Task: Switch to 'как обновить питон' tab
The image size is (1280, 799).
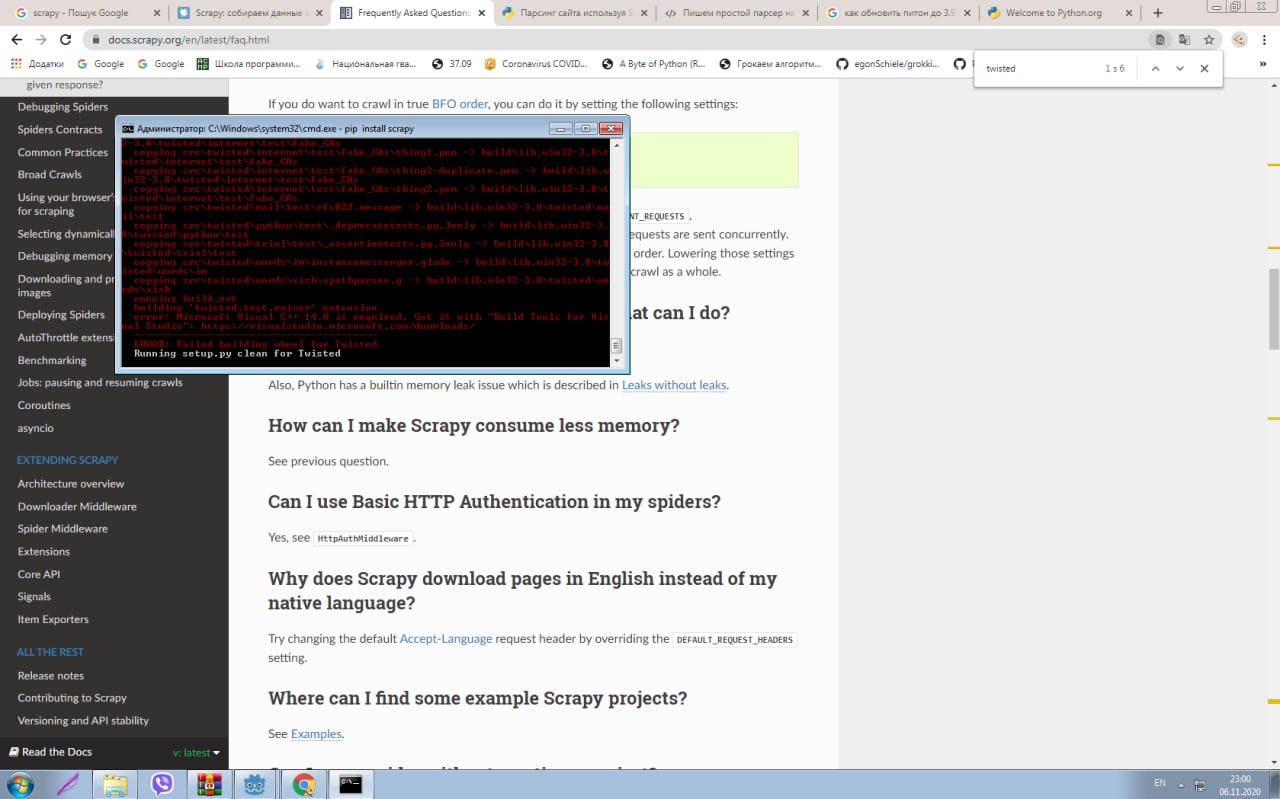Action: click(897, 13)
